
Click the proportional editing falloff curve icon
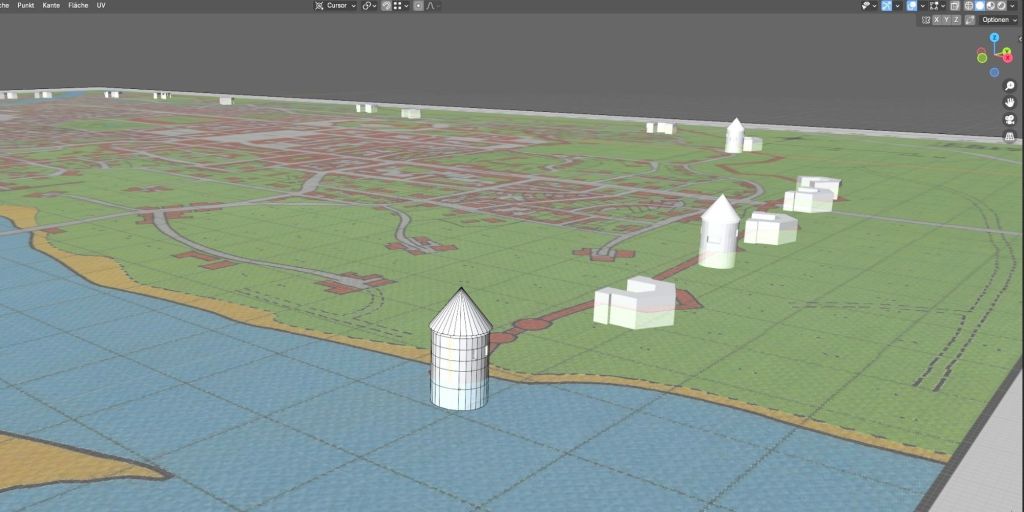[431, 6]
